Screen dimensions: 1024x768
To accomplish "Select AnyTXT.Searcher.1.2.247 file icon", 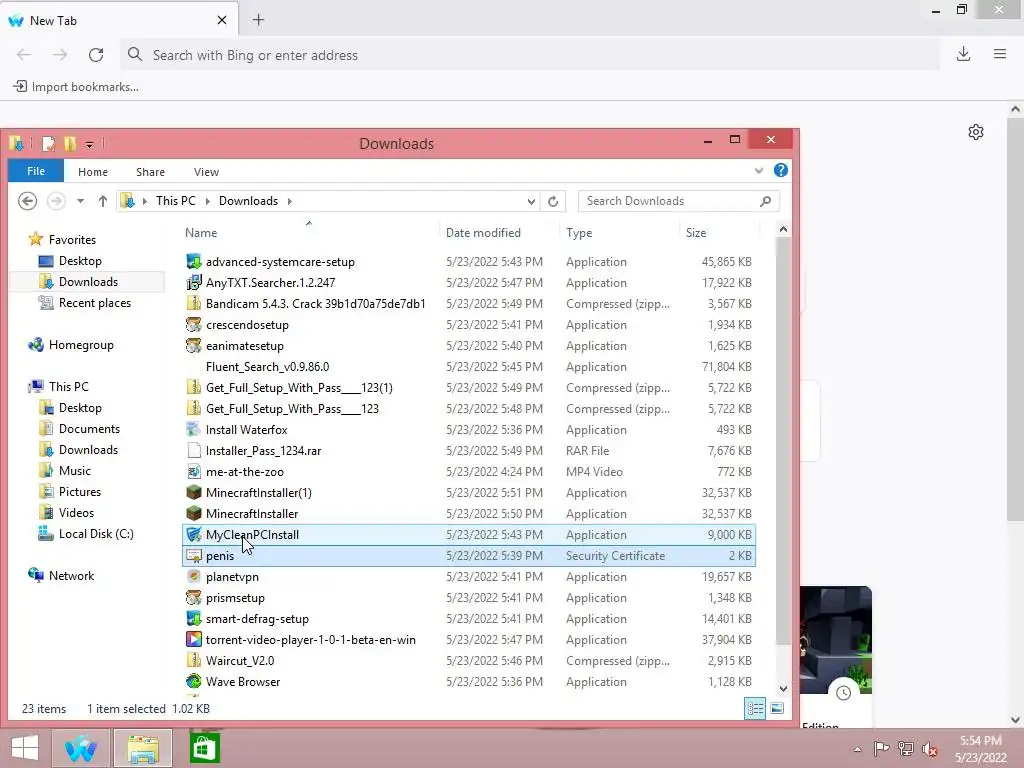I will pos(193,282).
